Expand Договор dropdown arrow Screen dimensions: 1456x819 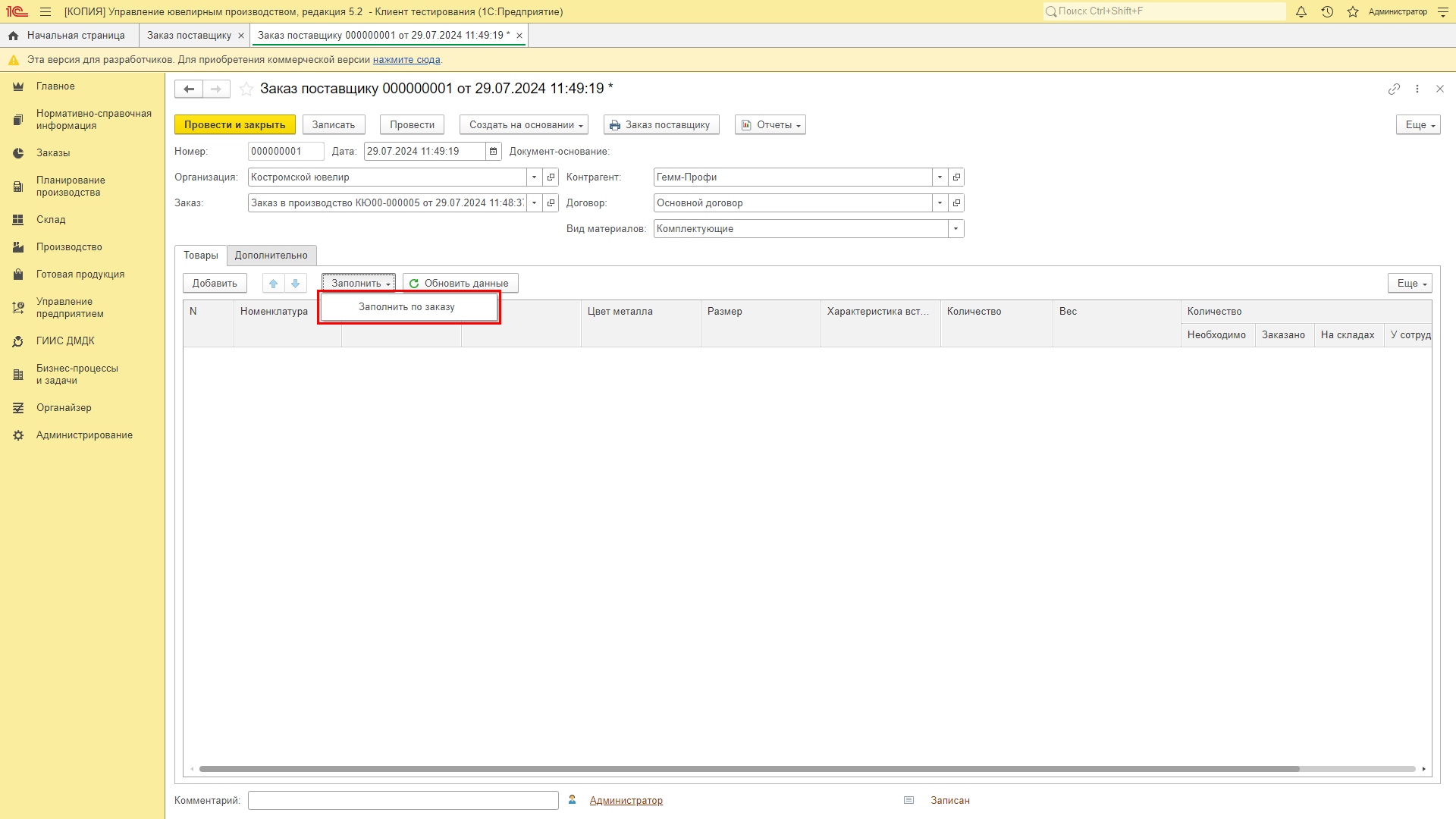[x=940, y=203]
